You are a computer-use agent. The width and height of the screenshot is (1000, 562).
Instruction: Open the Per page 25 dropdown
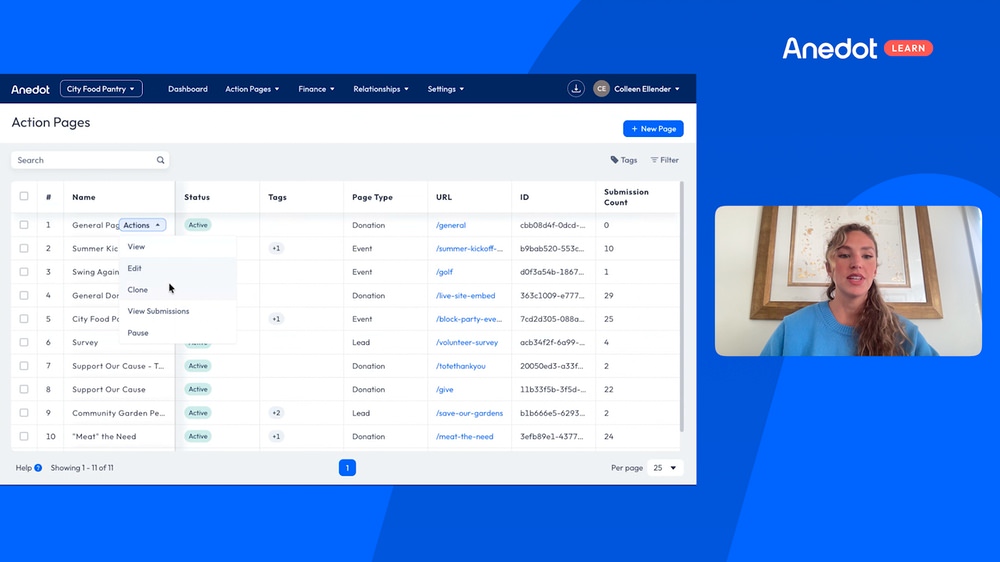665,468
